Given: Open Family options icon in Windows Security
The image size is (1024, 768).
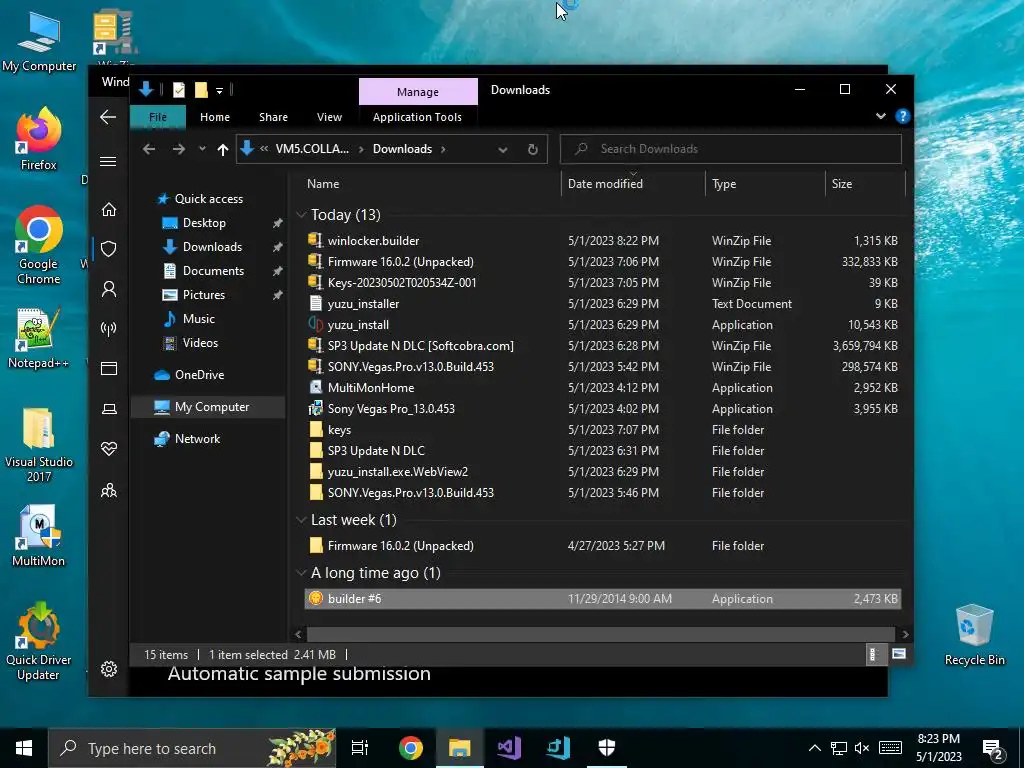Looking at the screenshot, I should tap(109, 489).
